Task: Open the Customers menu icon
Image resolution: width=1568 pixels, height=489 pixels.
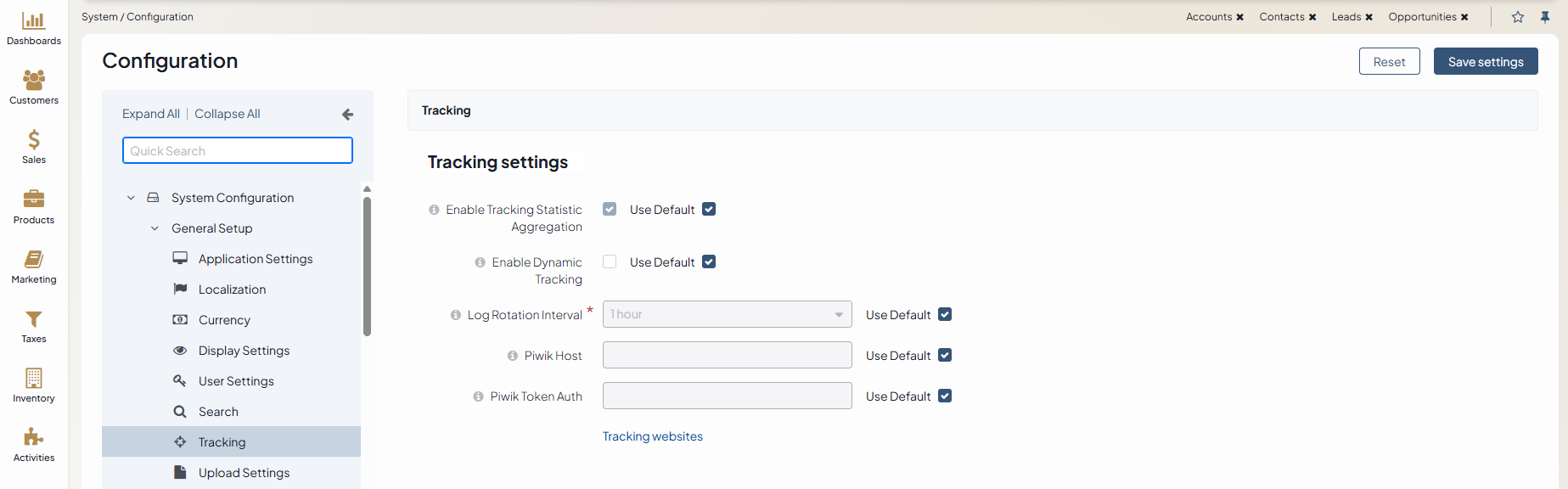Action: (34, 81)
